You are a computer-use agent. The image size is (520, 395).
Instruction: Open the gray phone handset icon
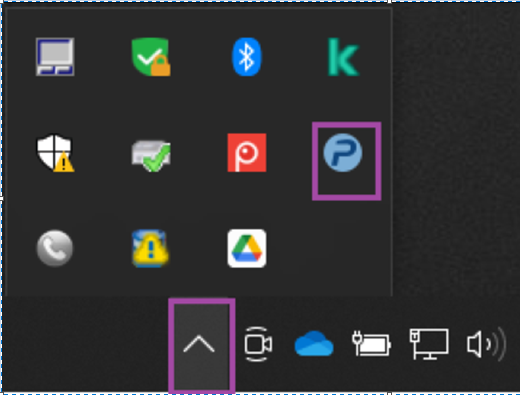click(55, 248)
